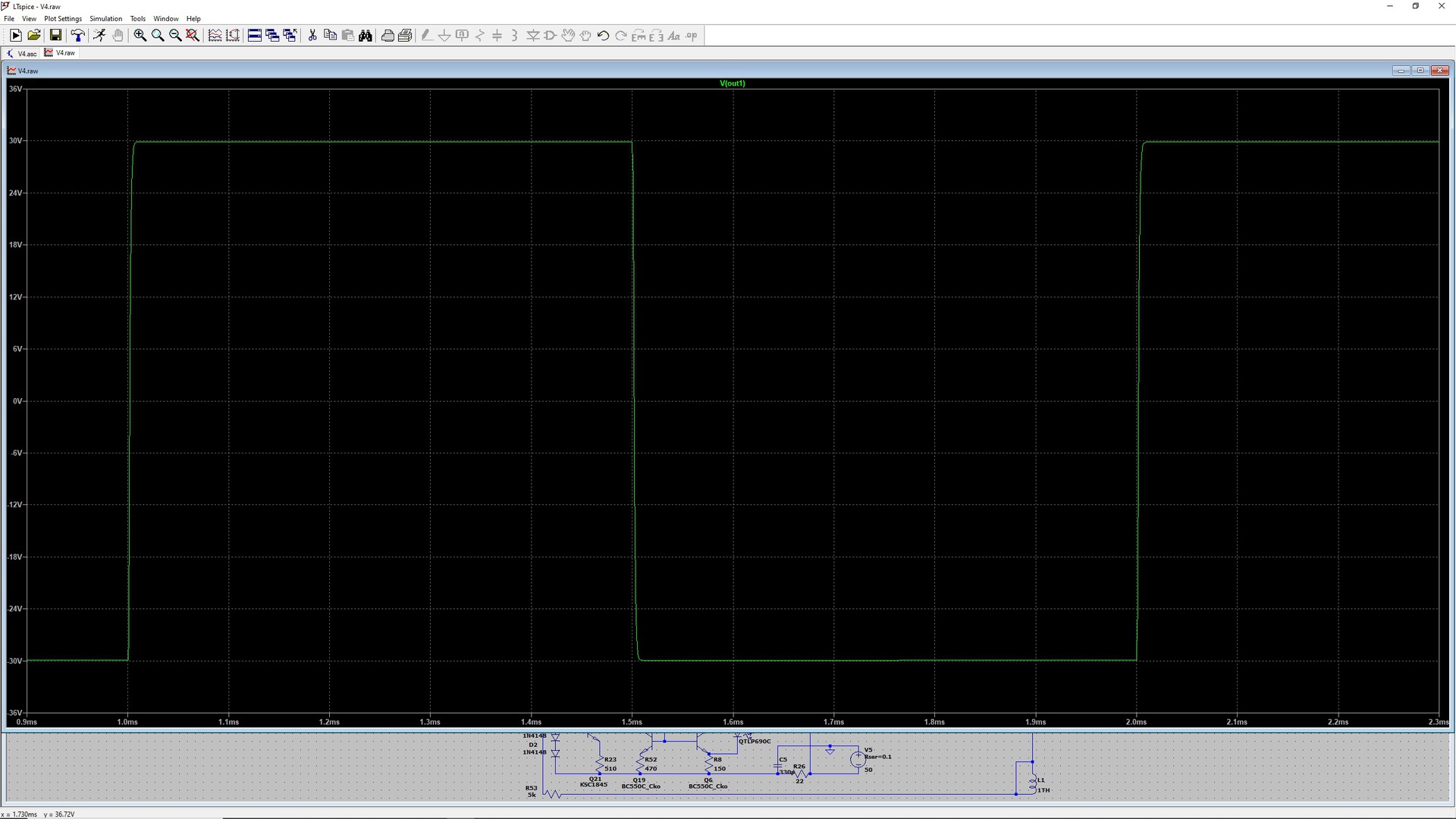Image resolution: width=1456 pixels, height=819 pixels.
Task: Click the Open file folder icon
Action: tap(33, 36)
